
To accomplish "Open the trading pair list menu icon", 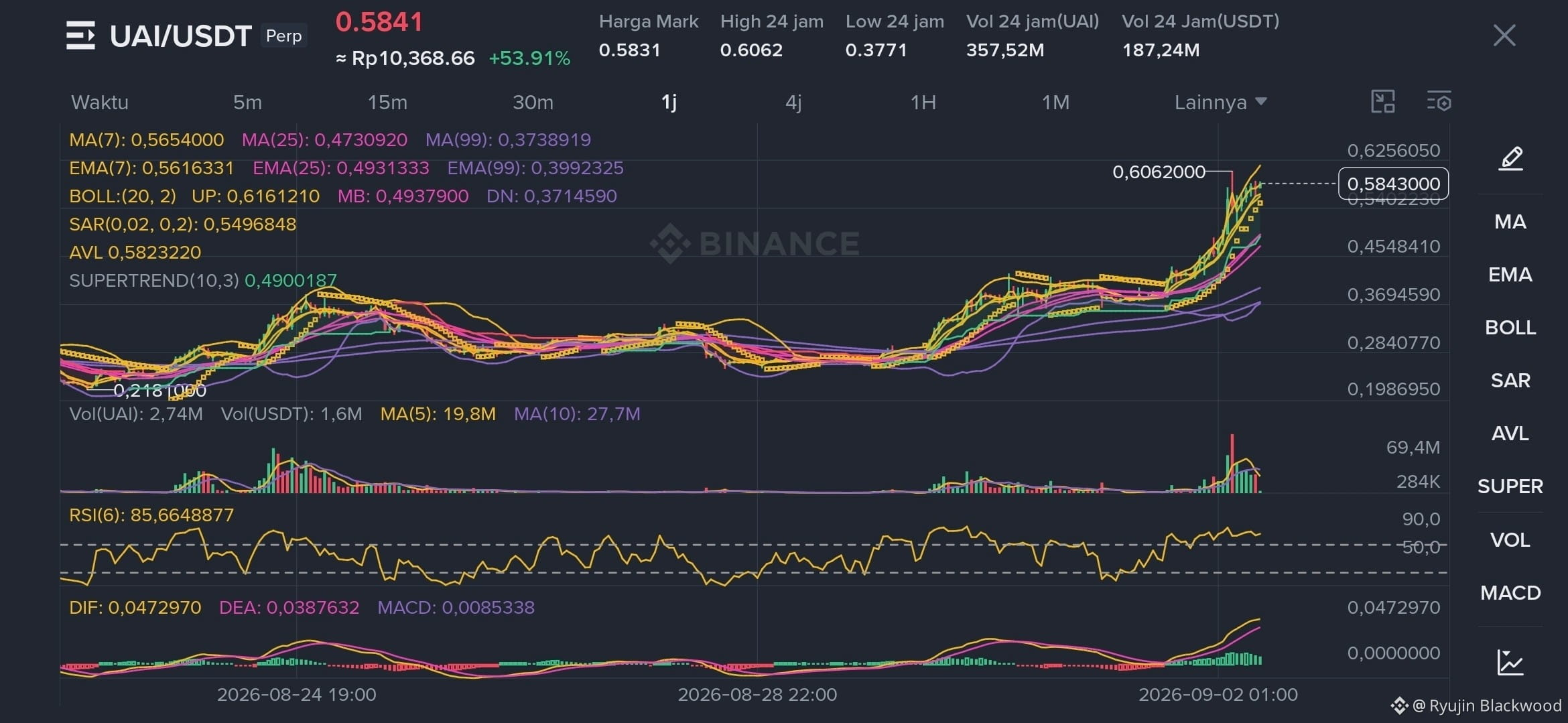I will 80,36.
